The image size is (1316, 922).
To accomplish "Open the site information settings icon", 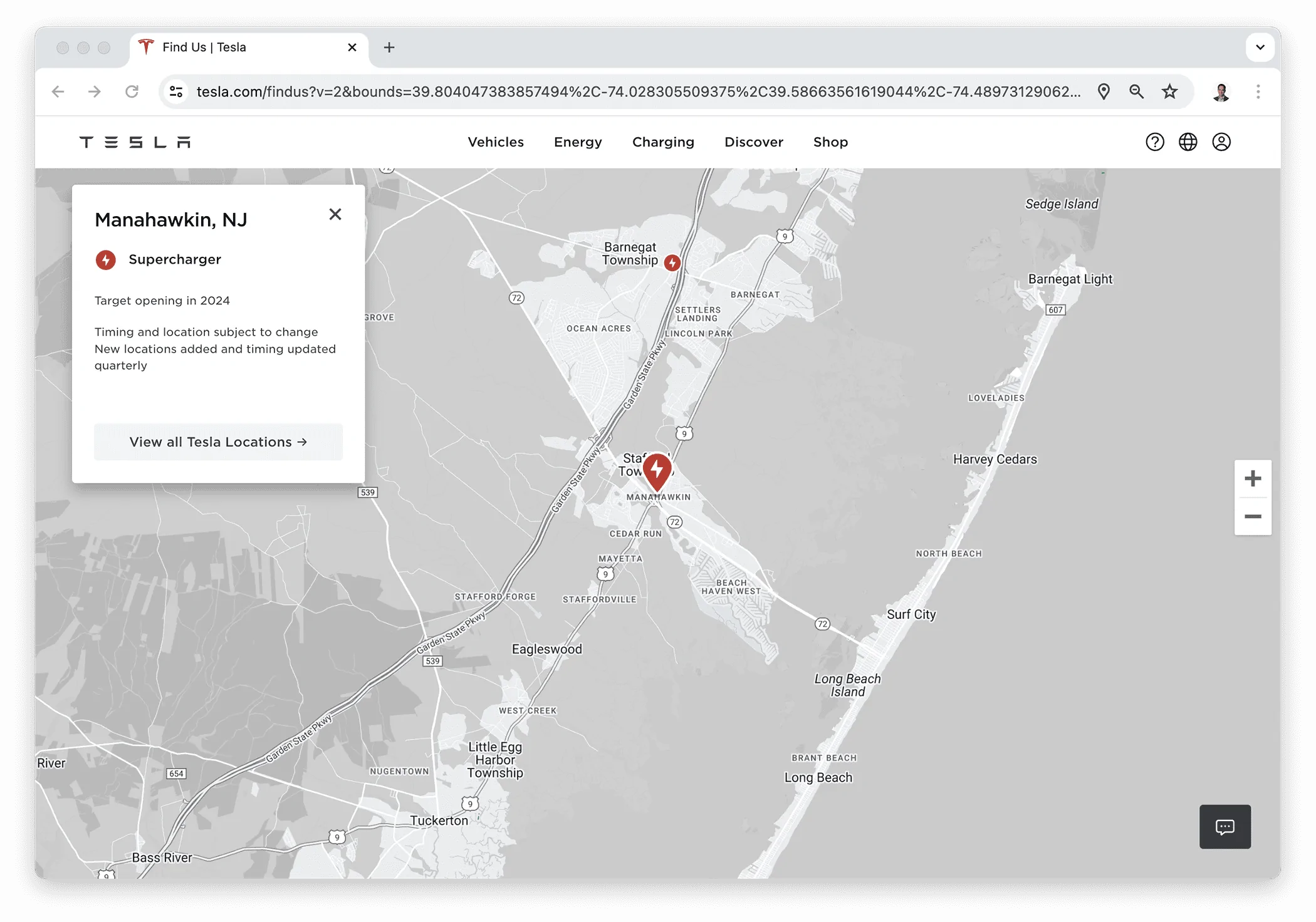I will coord(177,91).
